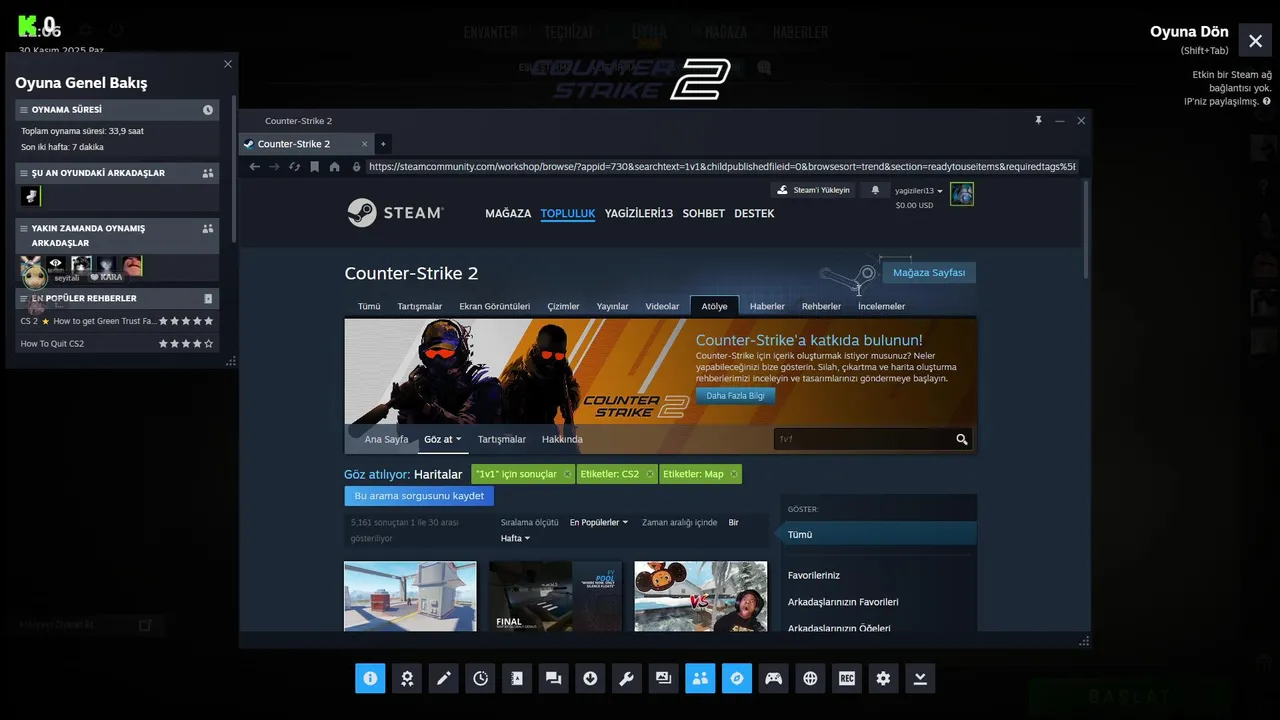Viewport: 1280px width, 720px height.
Task: Open a new browser tab with plus
Action: click(x=382, y=144)
